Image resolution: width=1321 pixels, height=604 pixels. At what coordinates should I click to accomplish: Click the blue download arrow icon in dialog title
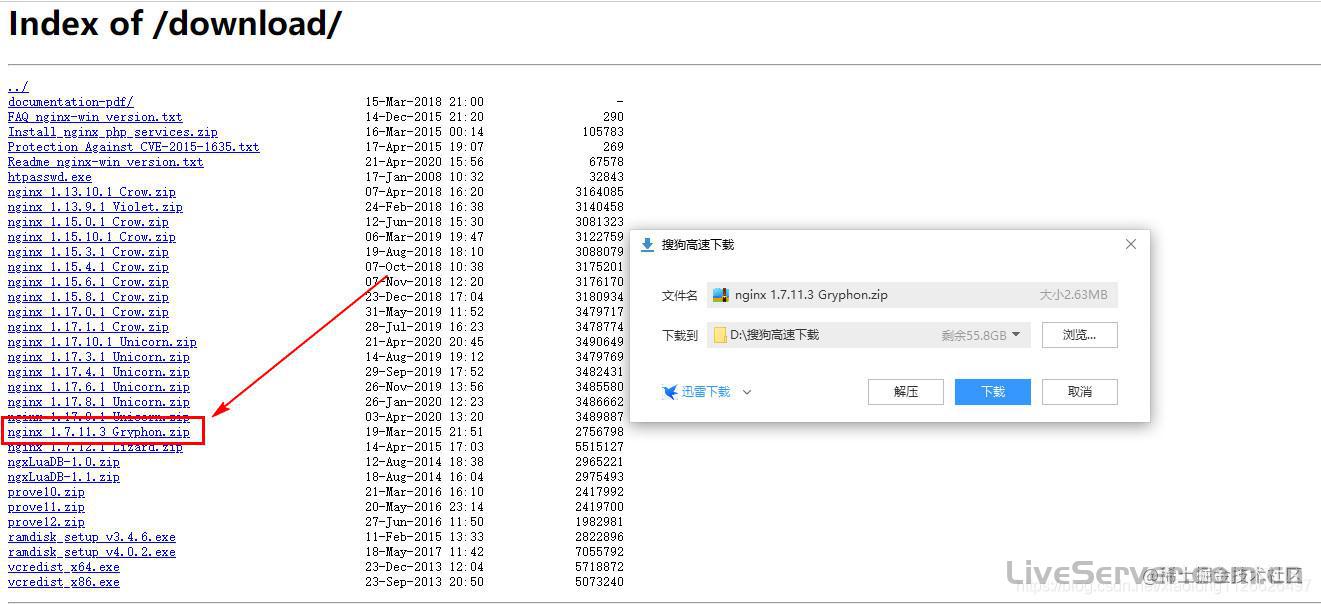[x=647, y=243]
